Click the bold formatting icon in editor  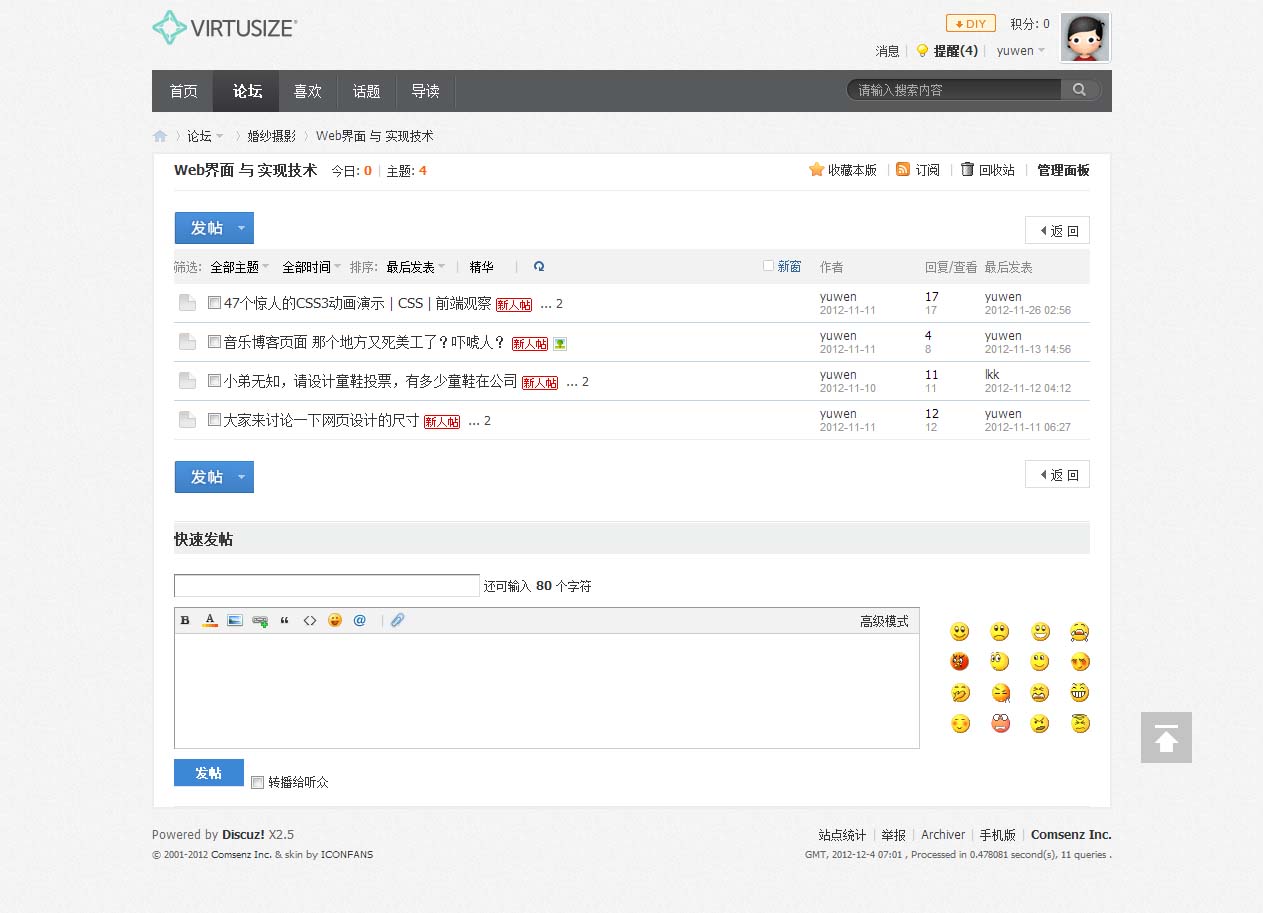click(x=185, y=620)
